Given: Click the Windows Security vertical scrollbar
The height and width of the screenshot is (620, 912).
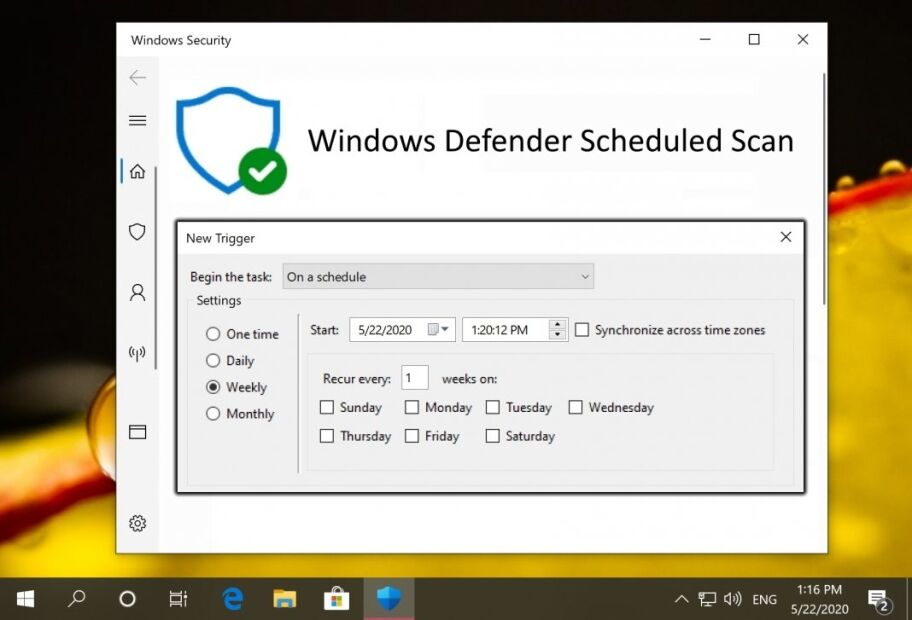Looking at the screenshot, I should pyautogui.click(x=824, y=188).
